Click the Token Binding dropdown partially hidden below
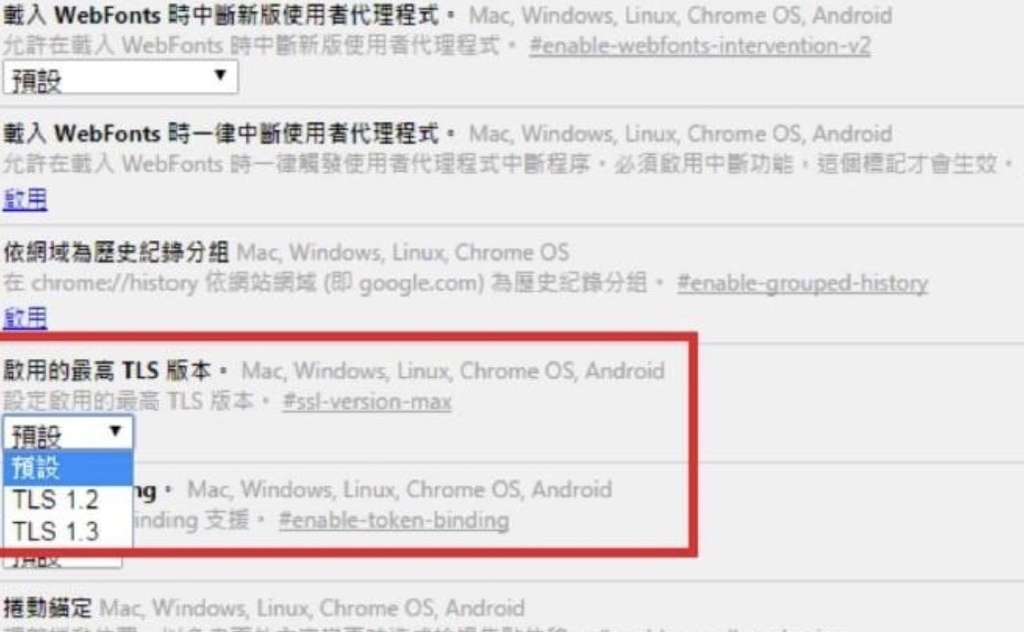The height and width of the screenshot is (632, 1024). click(x=62, y=560)
